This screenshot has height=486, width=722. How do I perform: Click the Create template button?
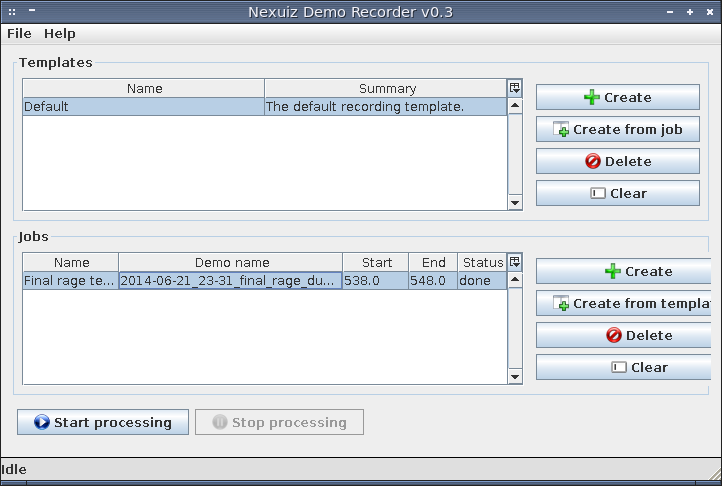pos(617,97)
